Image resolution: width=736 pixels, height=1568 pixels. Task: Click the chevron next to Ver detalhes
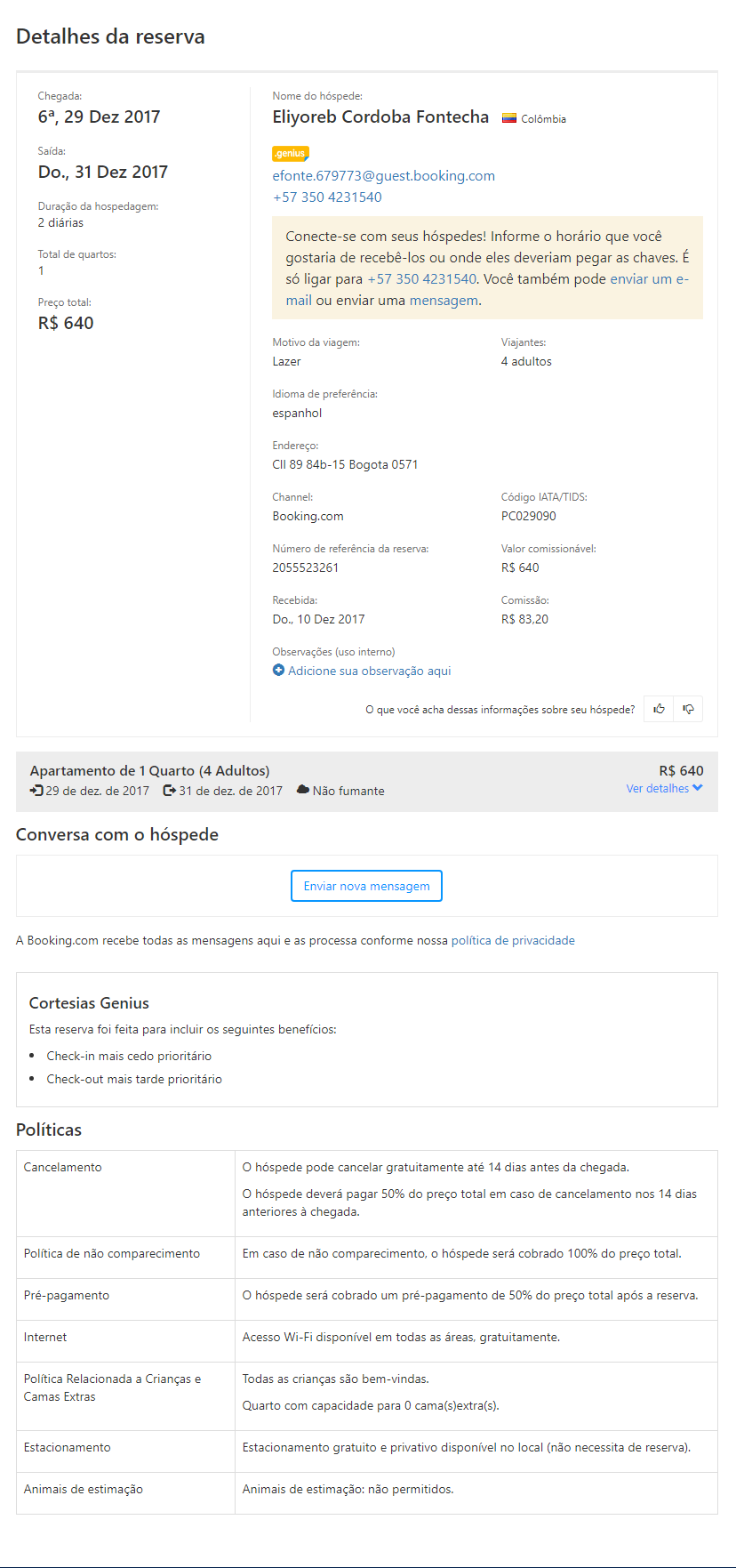pos(698,788)
